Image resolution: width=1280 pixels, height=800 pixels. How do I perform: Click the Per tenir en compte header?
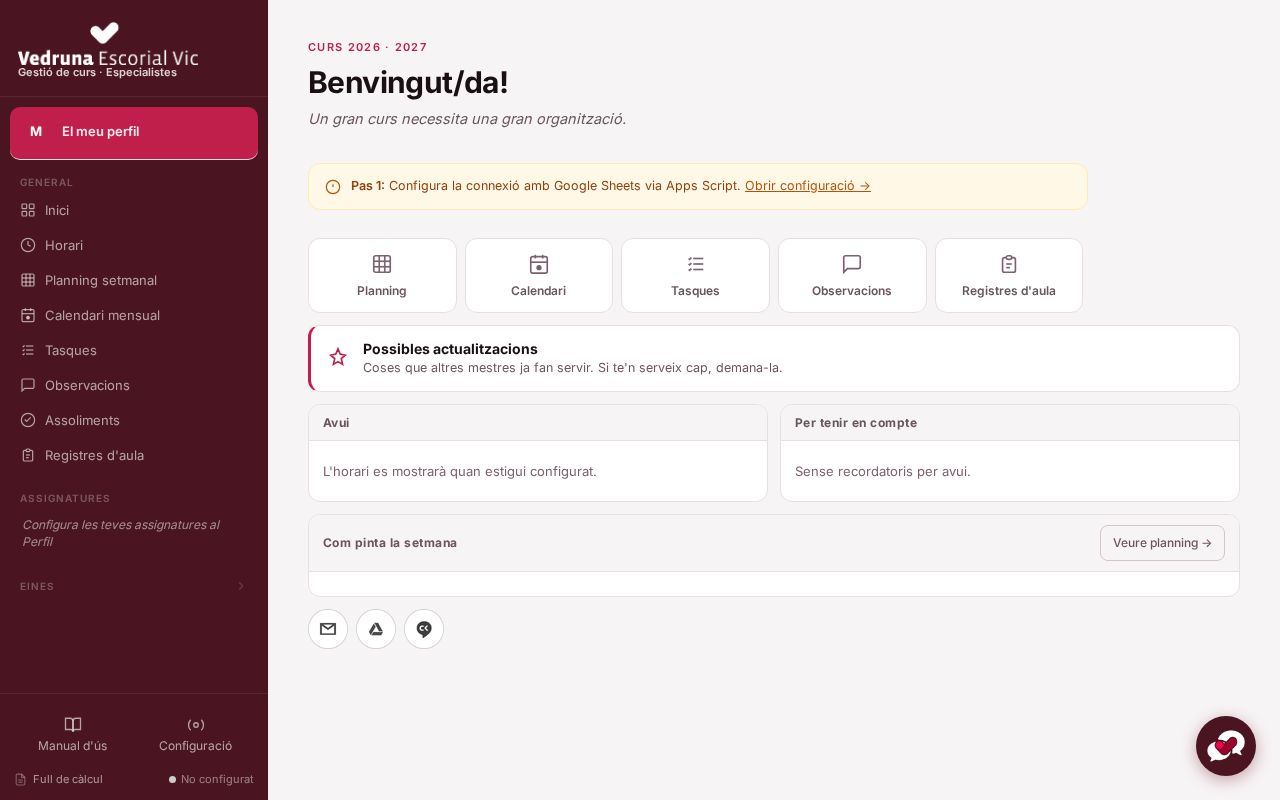click(x=1010, y=423)
